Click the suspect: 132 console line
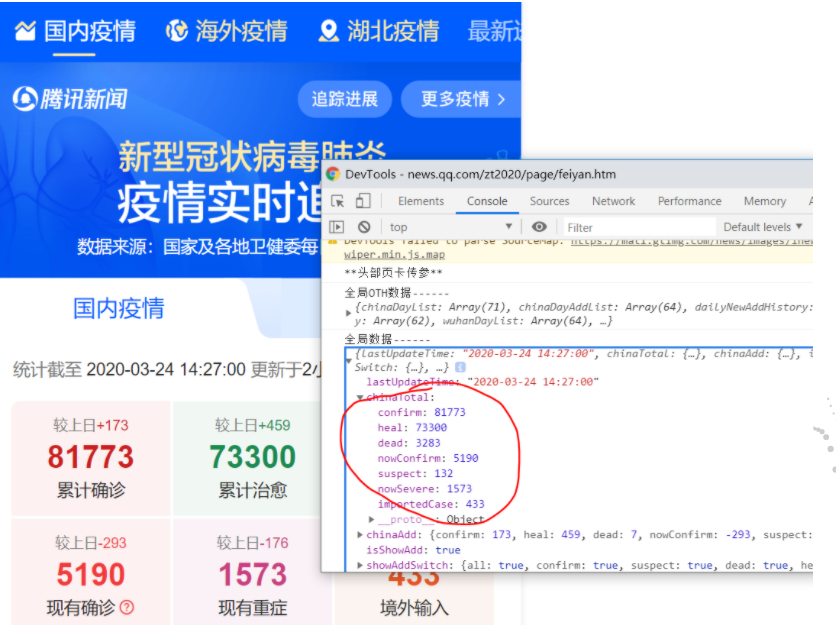Screen dimensions: 836x625 click(415, 474)
